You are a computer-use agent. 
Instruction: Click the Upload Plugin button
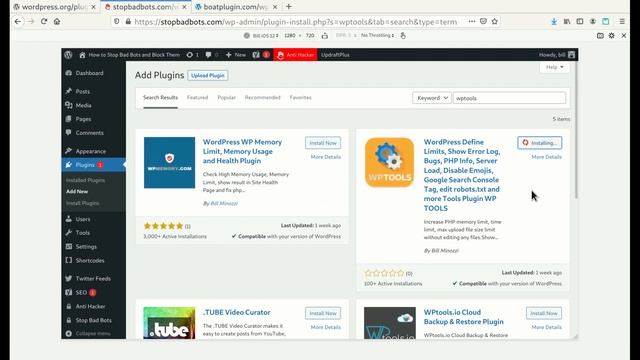208,76
